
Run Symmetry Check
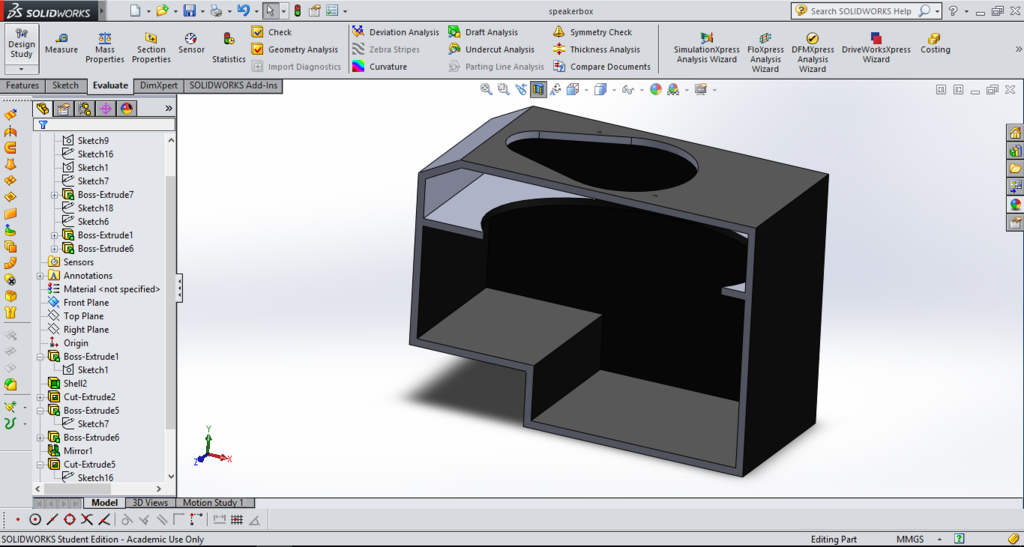click(593, 32)
